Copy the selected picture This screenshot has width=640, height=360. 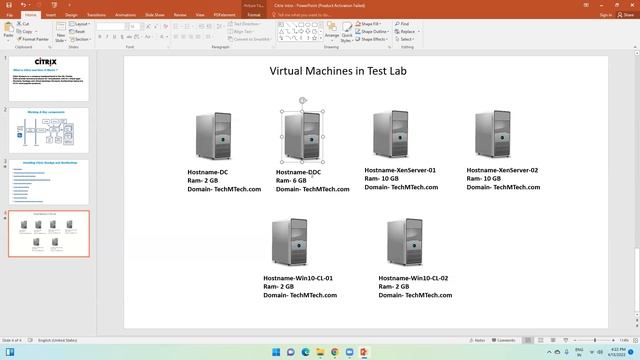coord(25,31)
